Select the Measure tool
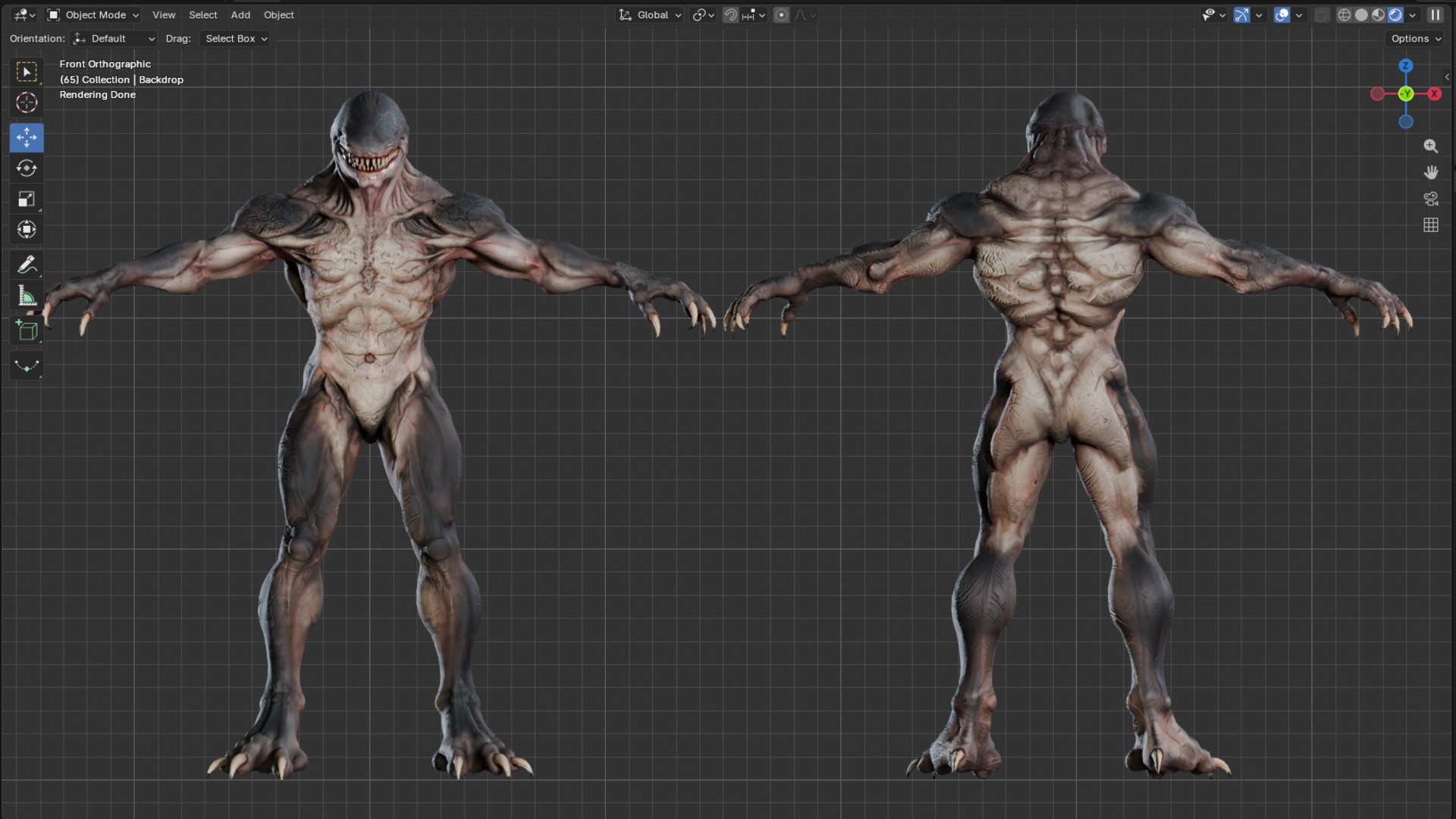Screen dimensions: 1456x819 tap(27, 296)
